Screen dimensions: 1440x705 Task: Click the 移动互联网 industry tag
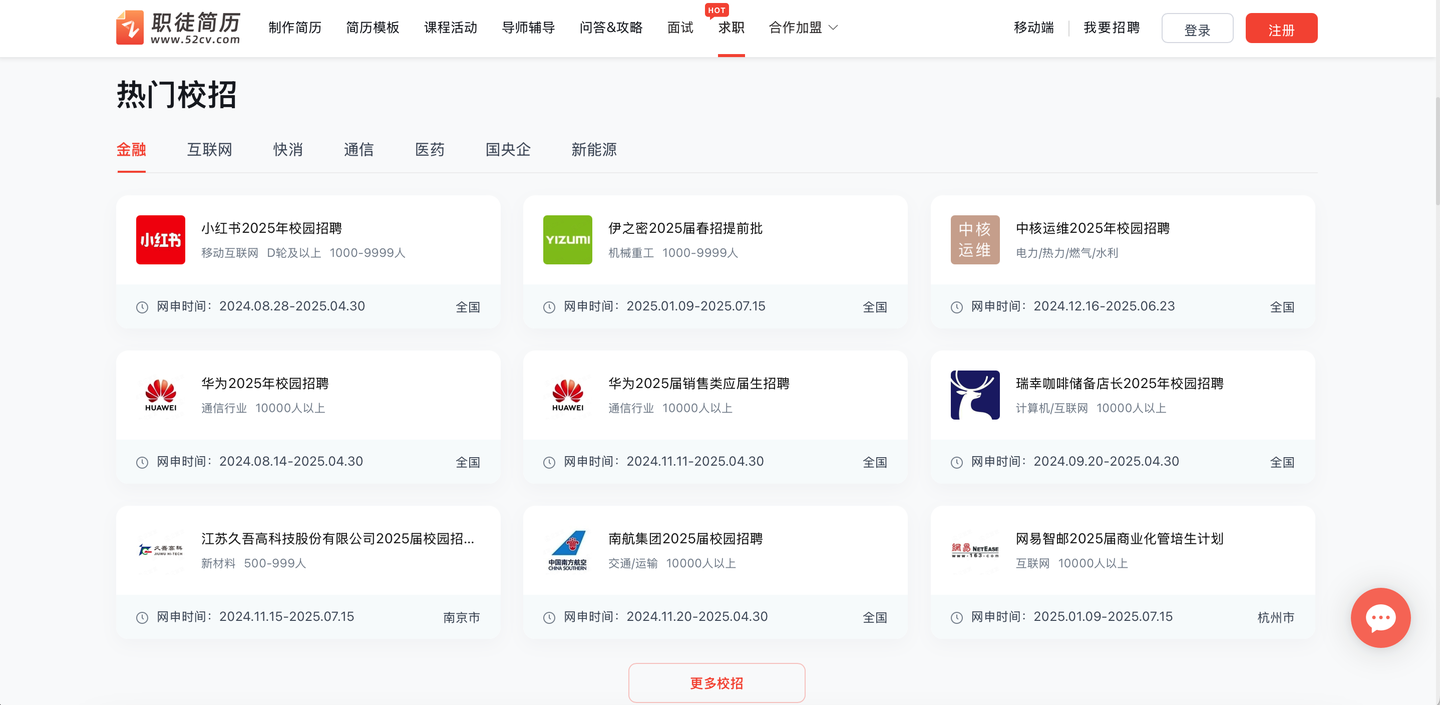[x=230, y=253]
